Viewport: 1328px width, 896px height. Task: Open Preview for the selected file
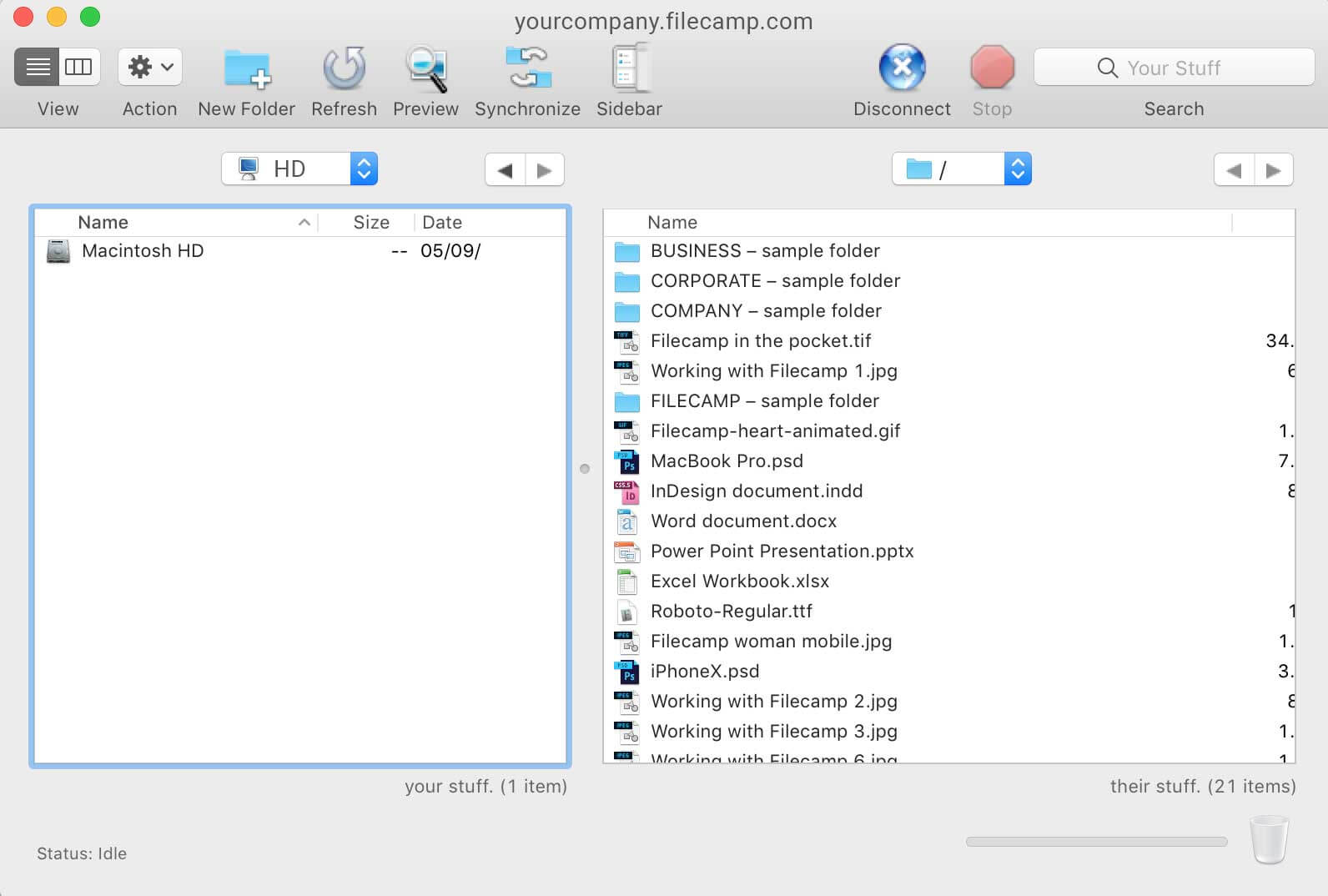pos(425,68)
